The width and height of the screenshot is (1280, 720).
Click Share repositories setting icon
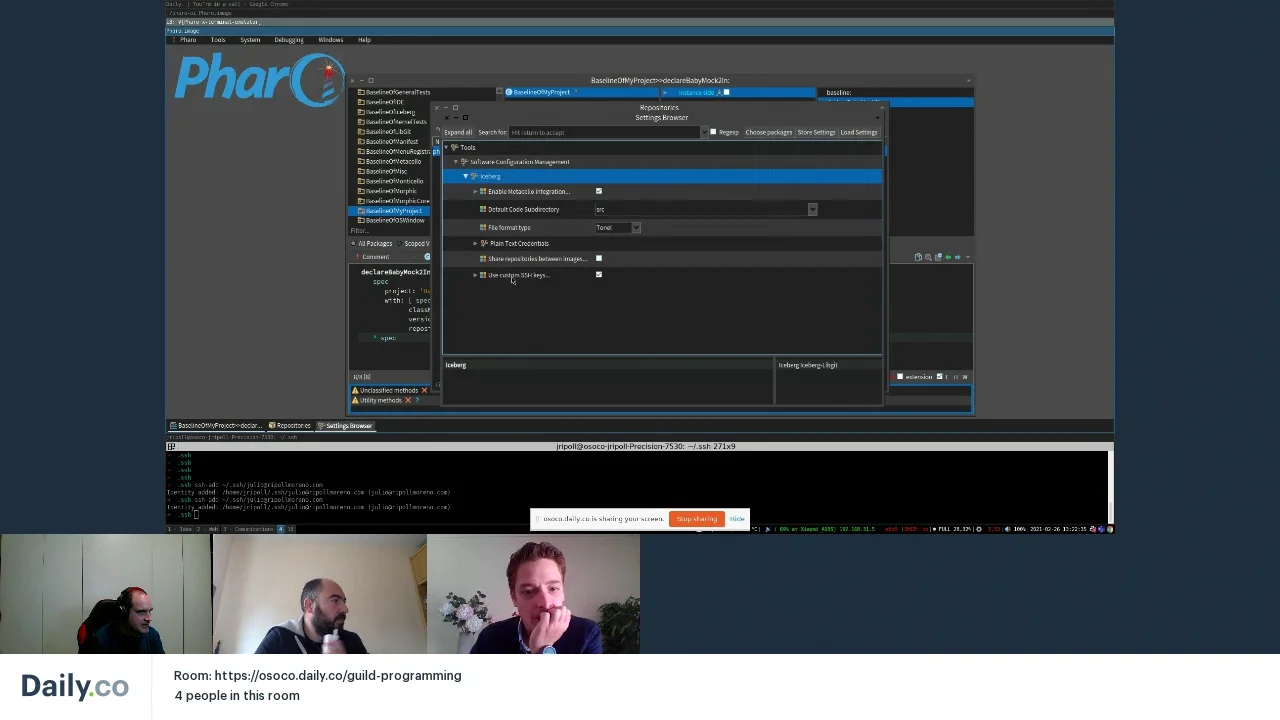coord(483,258)
